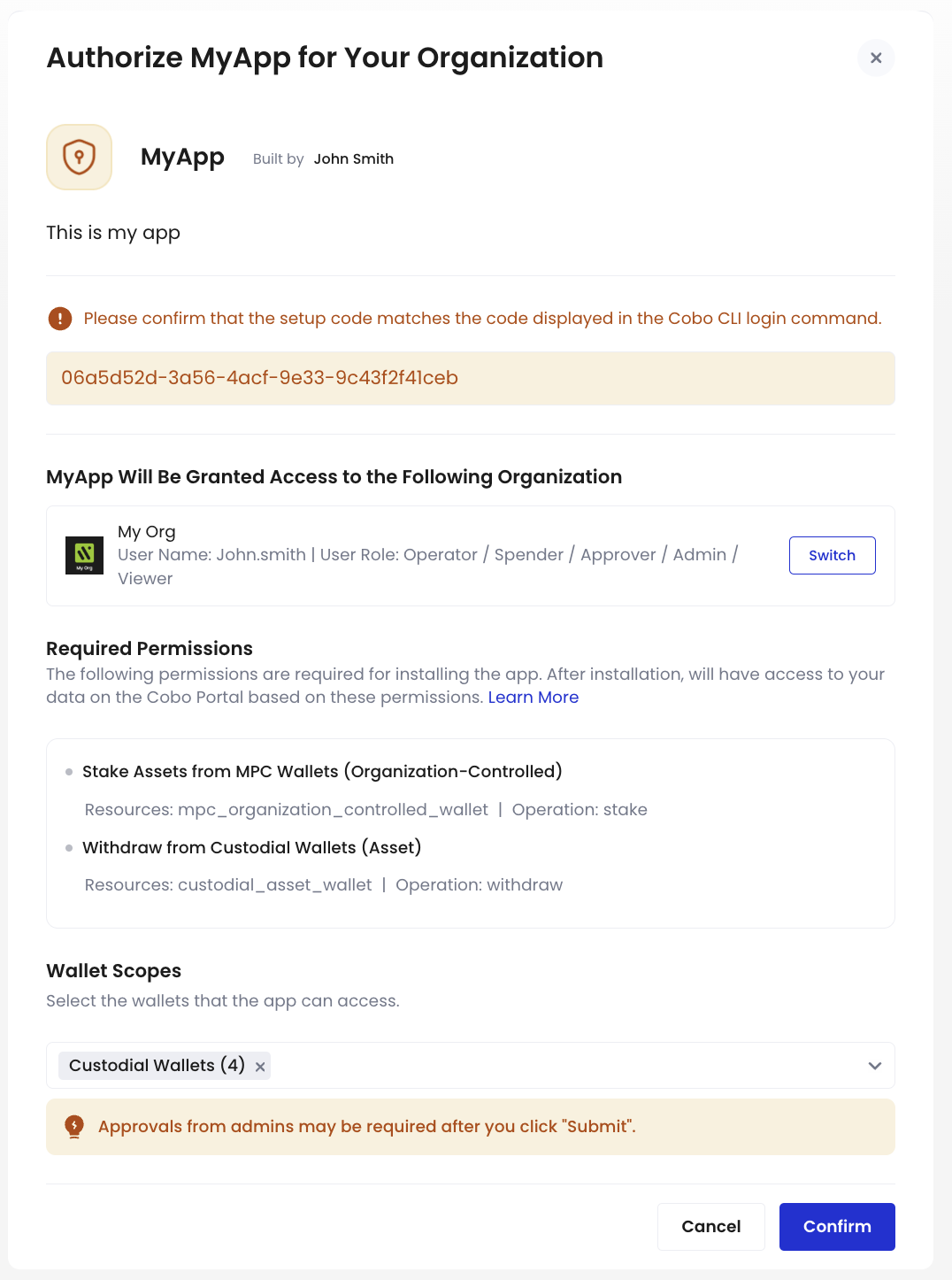This screenshot has height=1280, width=952.
Task: Remove the Custodial Wallets chip via its x
Action: (x=259, y=1066)
